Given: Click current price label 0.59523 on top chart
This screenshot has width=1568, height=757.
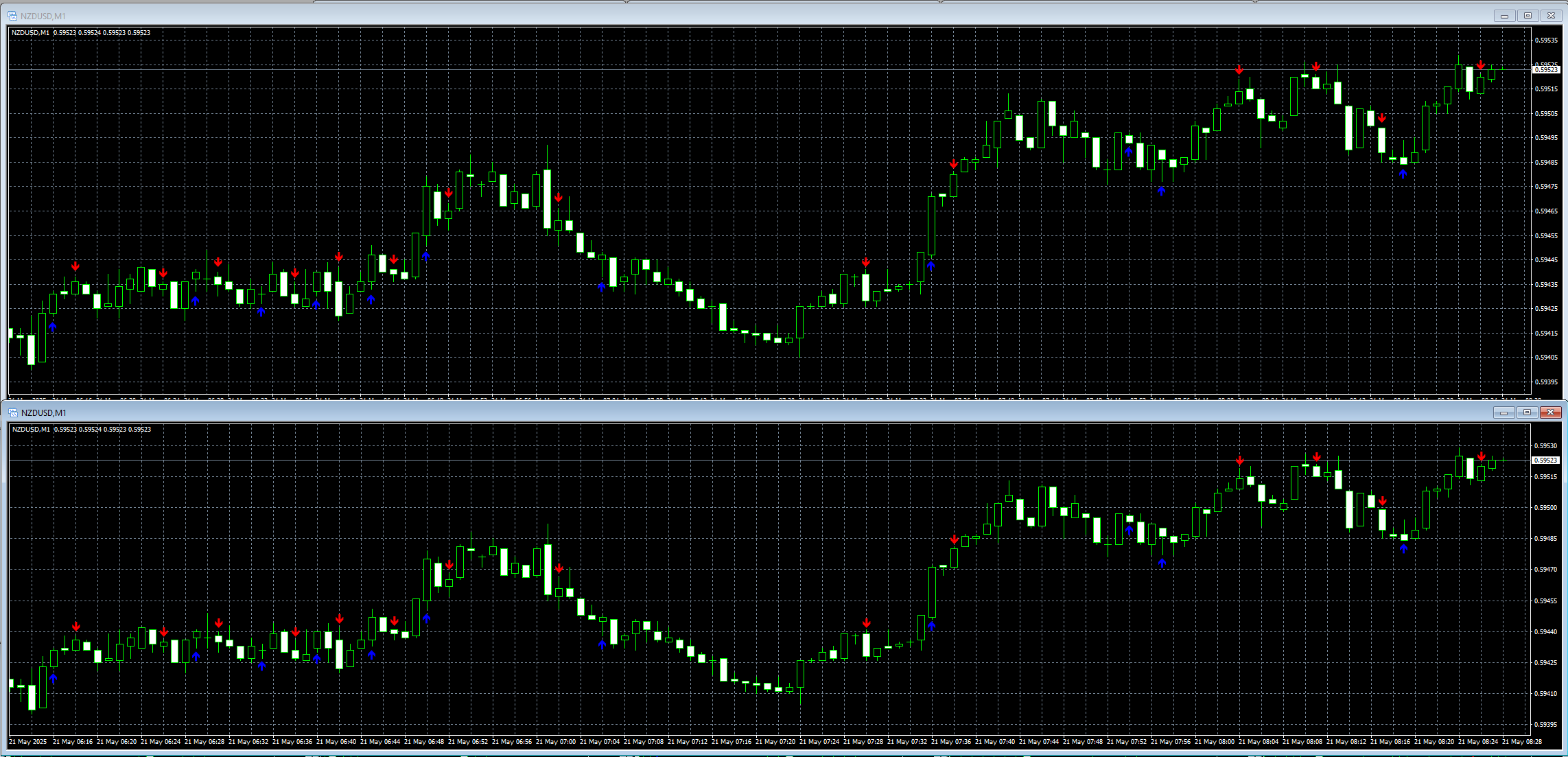Looking at the screenshot, I should [x=1546, y=70].
